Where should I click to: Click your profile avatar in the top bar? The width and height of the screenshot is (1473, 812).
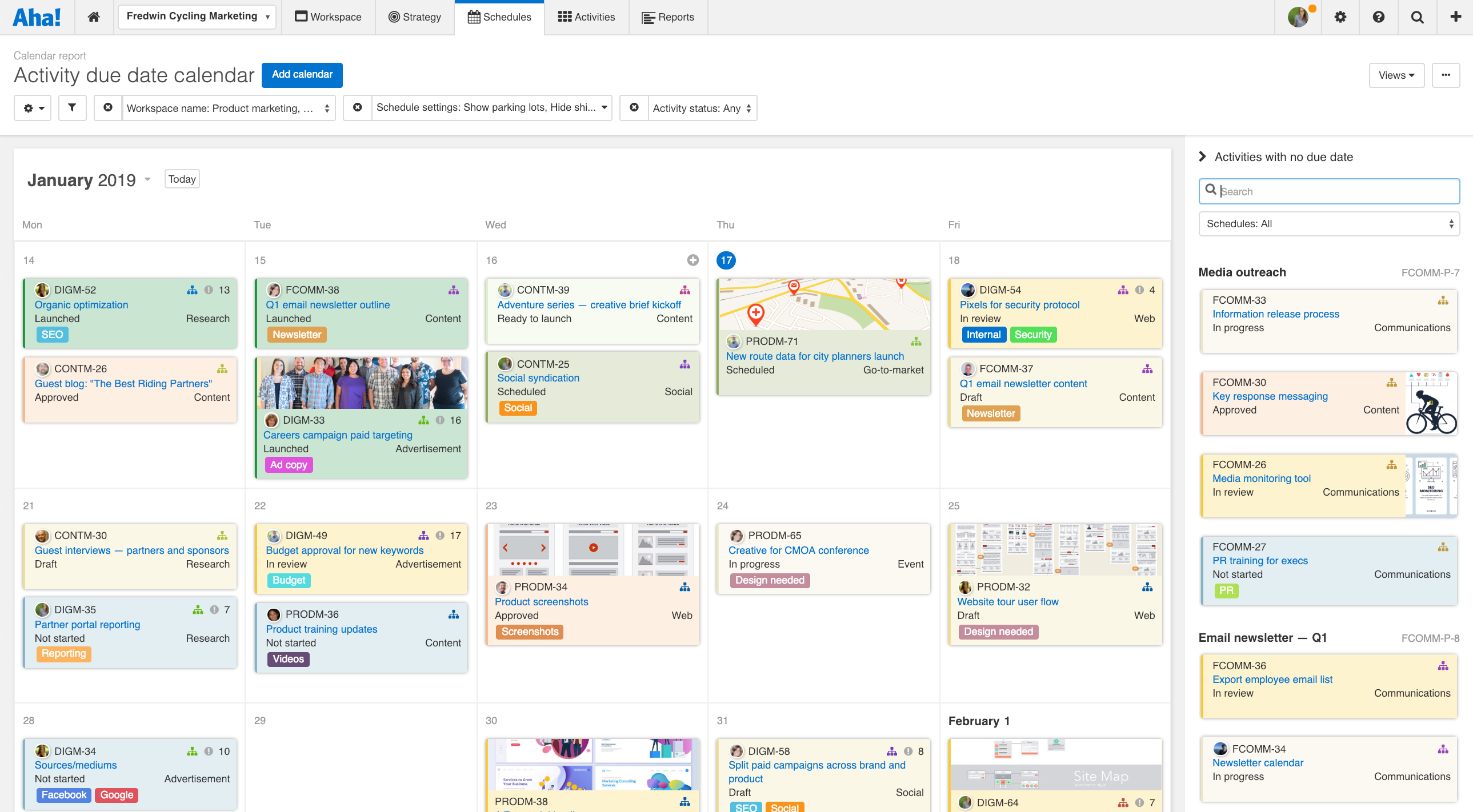tap(1298, 17)
